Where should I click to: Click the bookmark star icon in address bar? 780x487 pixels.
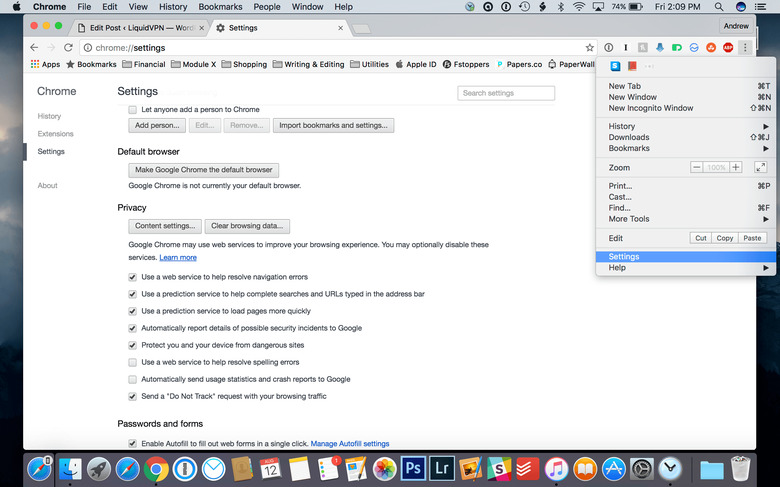tap(588, 47)
